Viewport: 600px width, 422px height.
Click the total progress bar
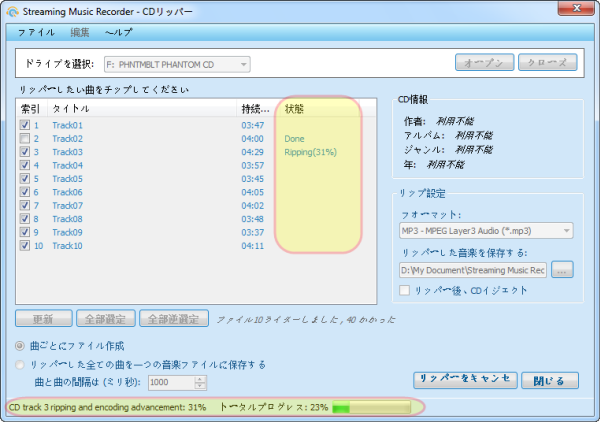click(371, 407)
